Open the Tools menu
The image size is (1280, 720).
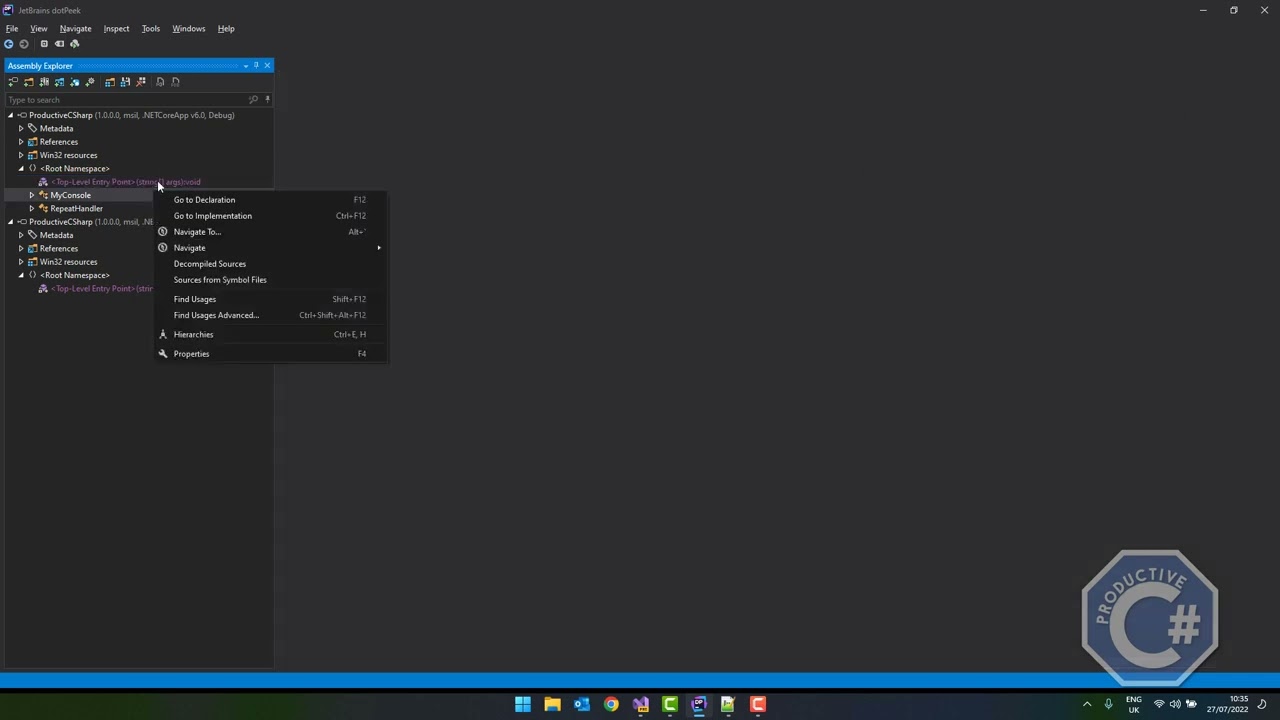150,29
